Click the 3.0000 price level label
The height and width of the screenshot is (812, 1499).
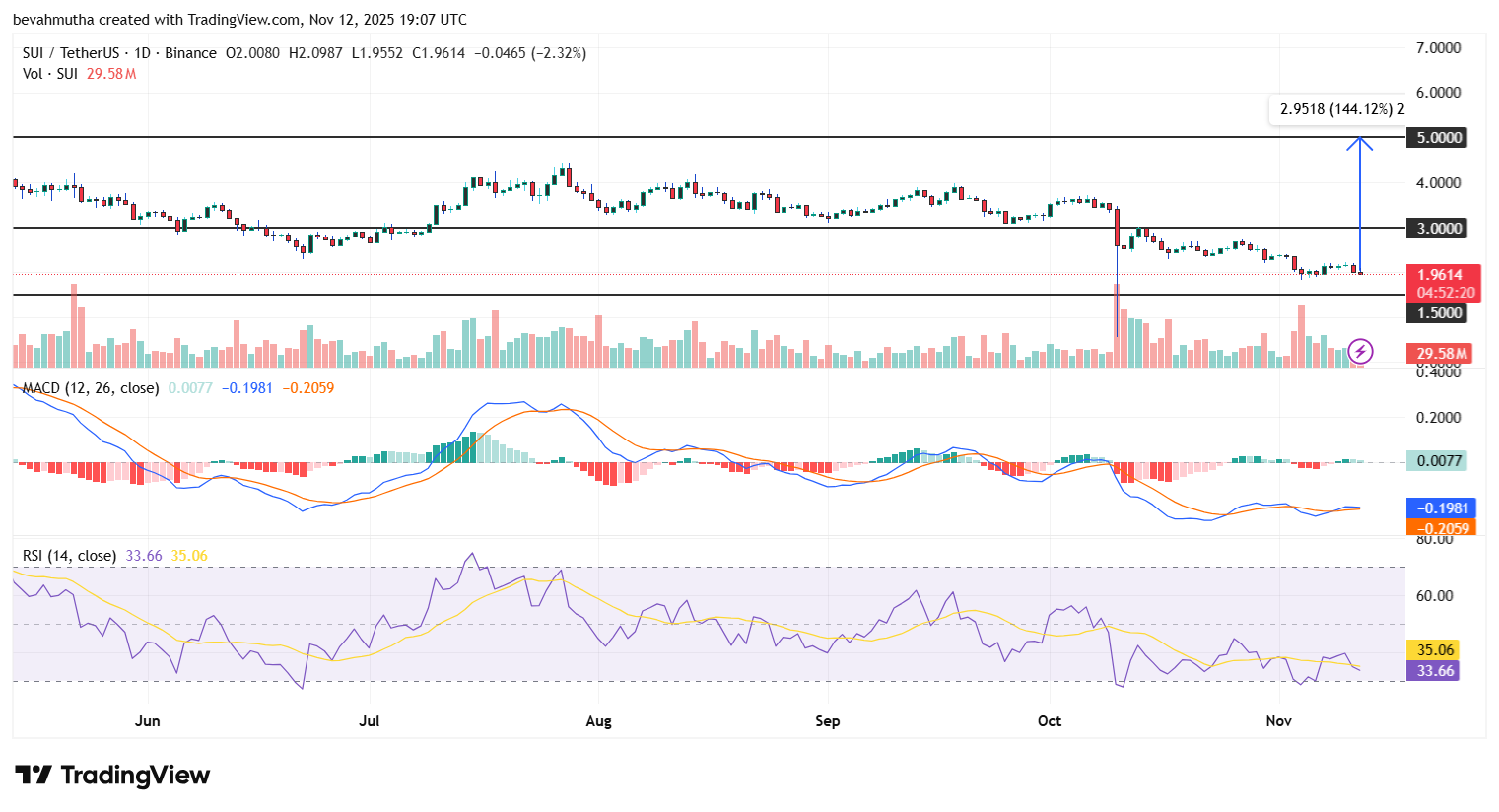1437,228
